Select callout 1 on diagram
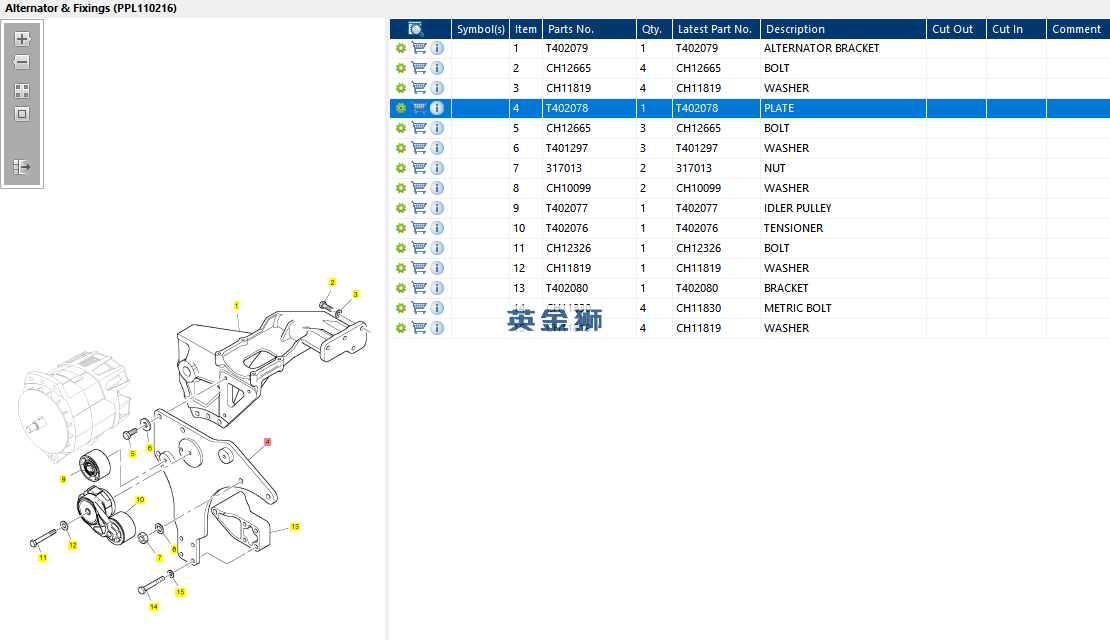 coord(236,306)
